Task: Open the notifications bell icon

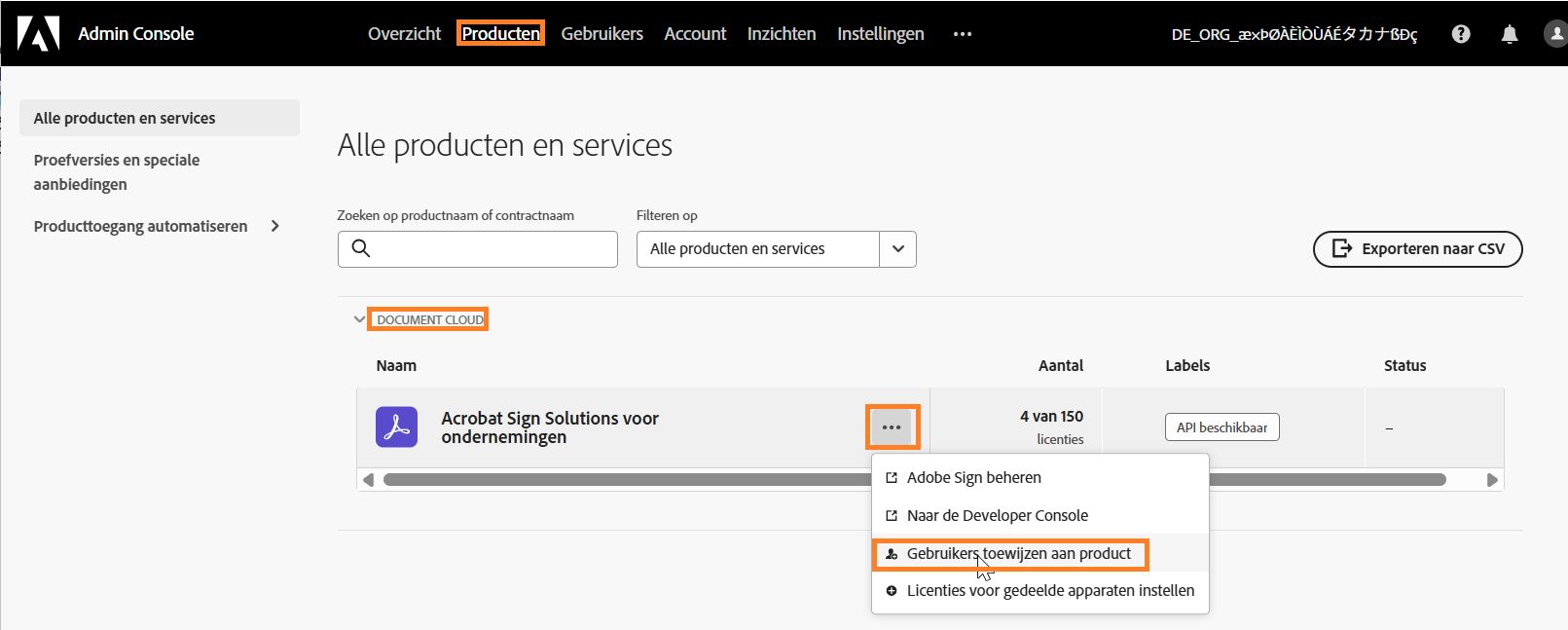Action: [1510, 34]
